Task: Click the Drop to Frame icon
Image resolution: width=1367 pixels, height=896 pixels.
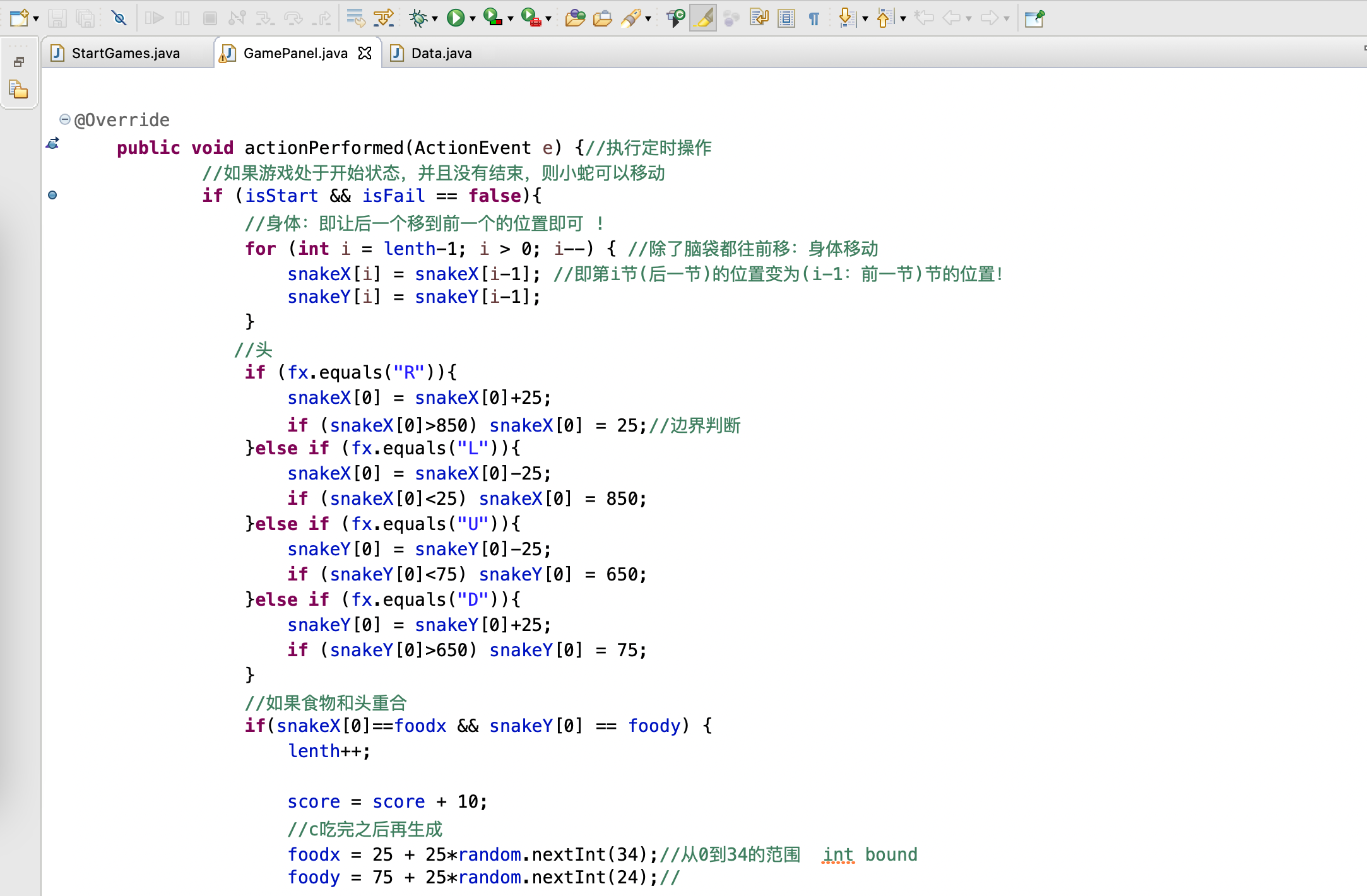Action: coord(356,18)
